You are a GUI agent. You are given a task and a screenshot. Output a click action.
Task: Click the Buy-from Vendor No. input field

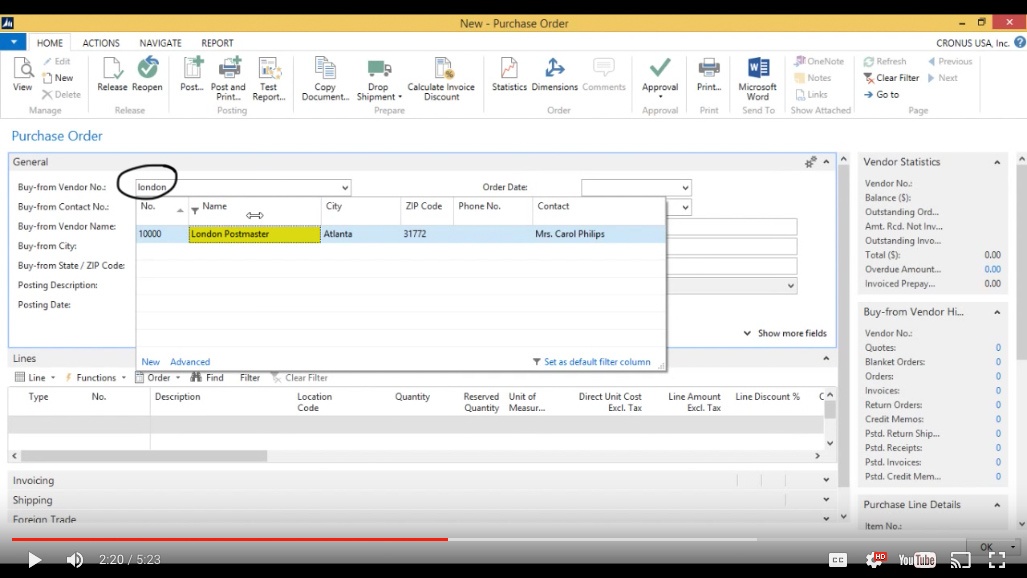pyautogui.click(x=236, y=187)
